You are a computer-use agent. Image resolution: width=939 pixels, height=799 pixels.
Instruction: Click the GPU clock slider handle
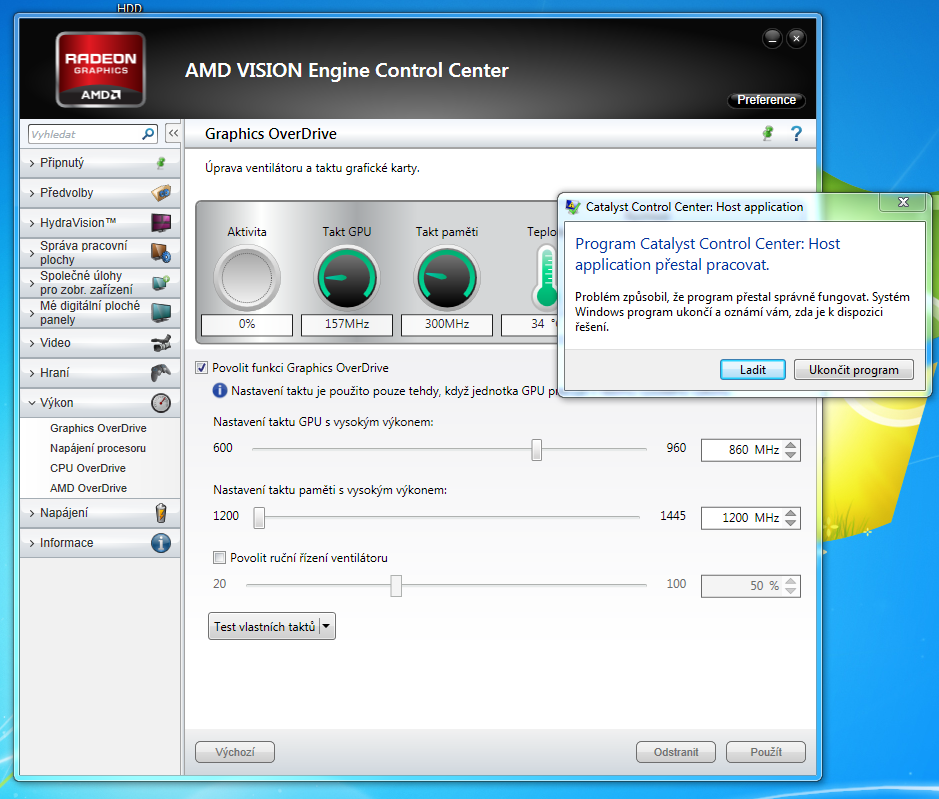(536, 450)
